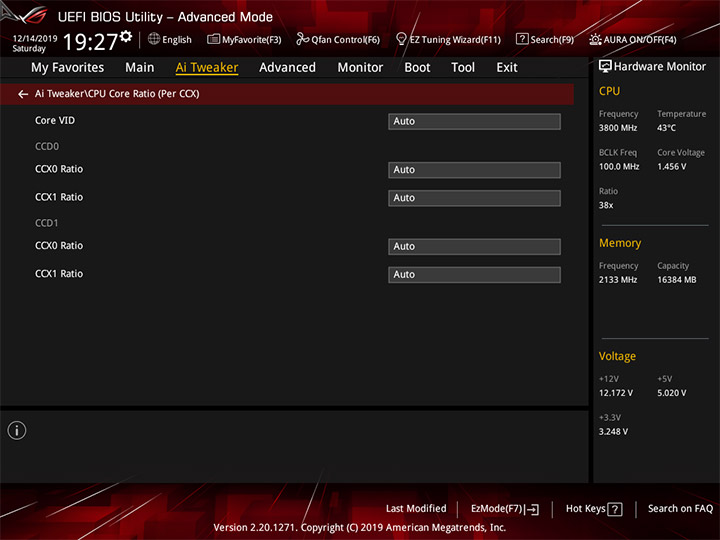The width and height of the screenshot is (720, 540).
Task: Click the settings gear next to the clock
Action: [x=126, y=36]
